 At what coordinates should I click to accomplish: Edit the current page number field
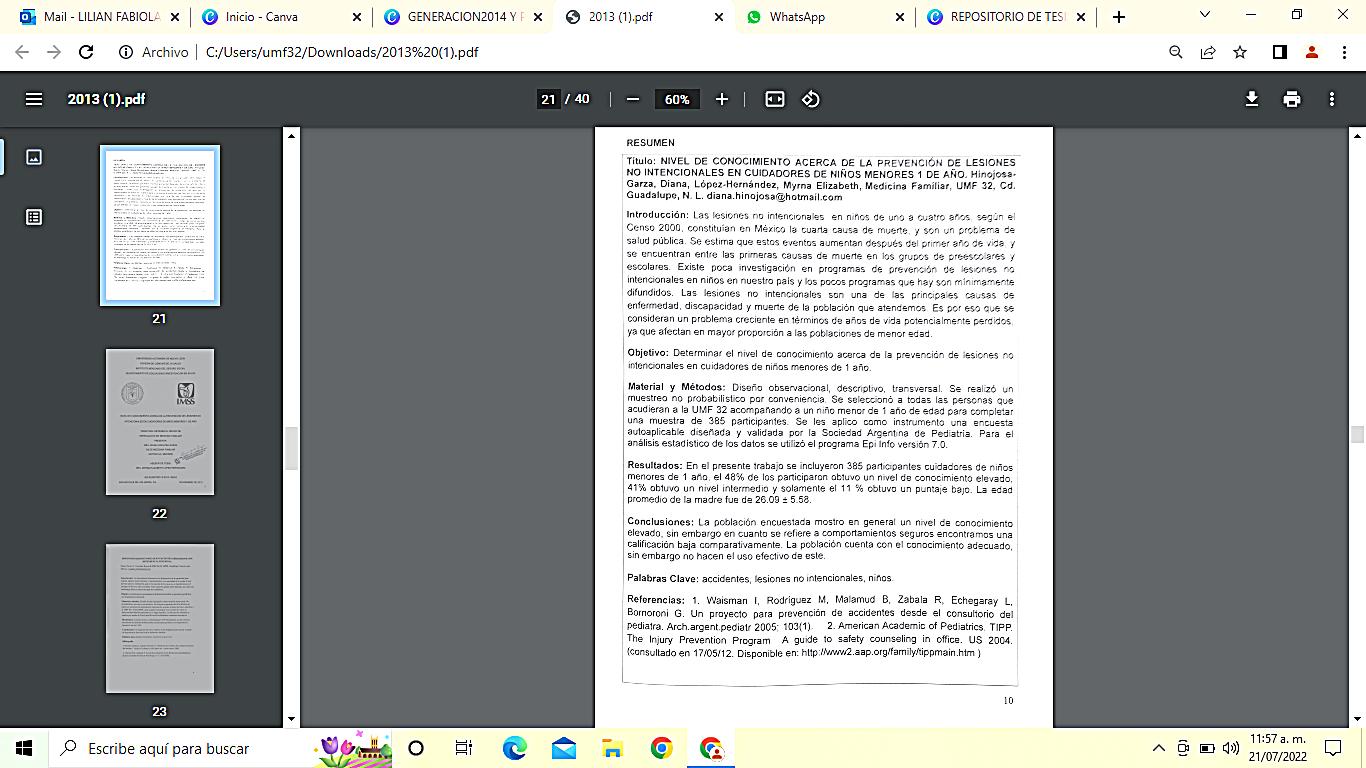[x=548, y=99]
